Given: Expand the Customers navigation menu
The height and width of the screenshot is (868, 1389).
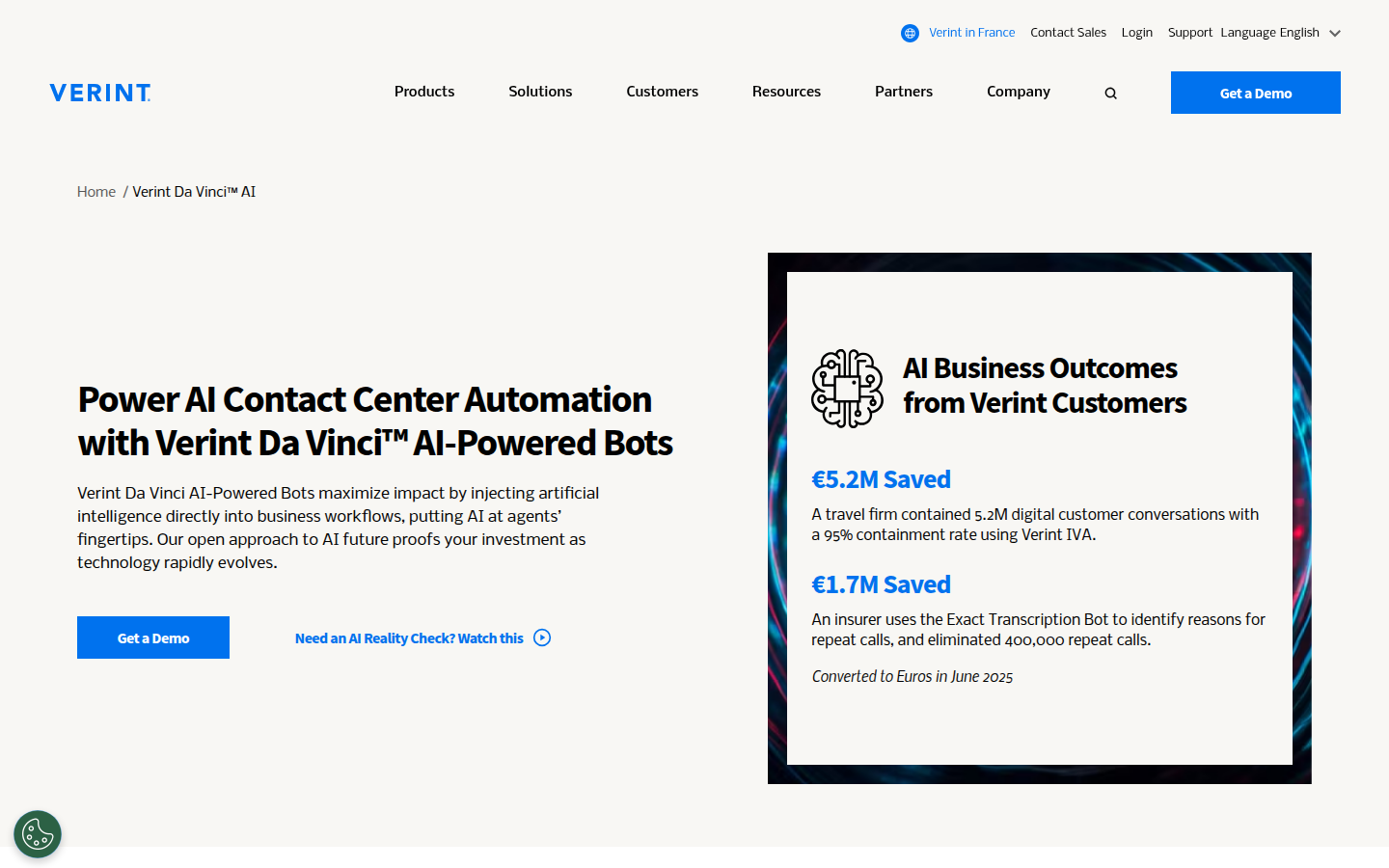Looking at the screenshot, I should click(x=662, y=92).
